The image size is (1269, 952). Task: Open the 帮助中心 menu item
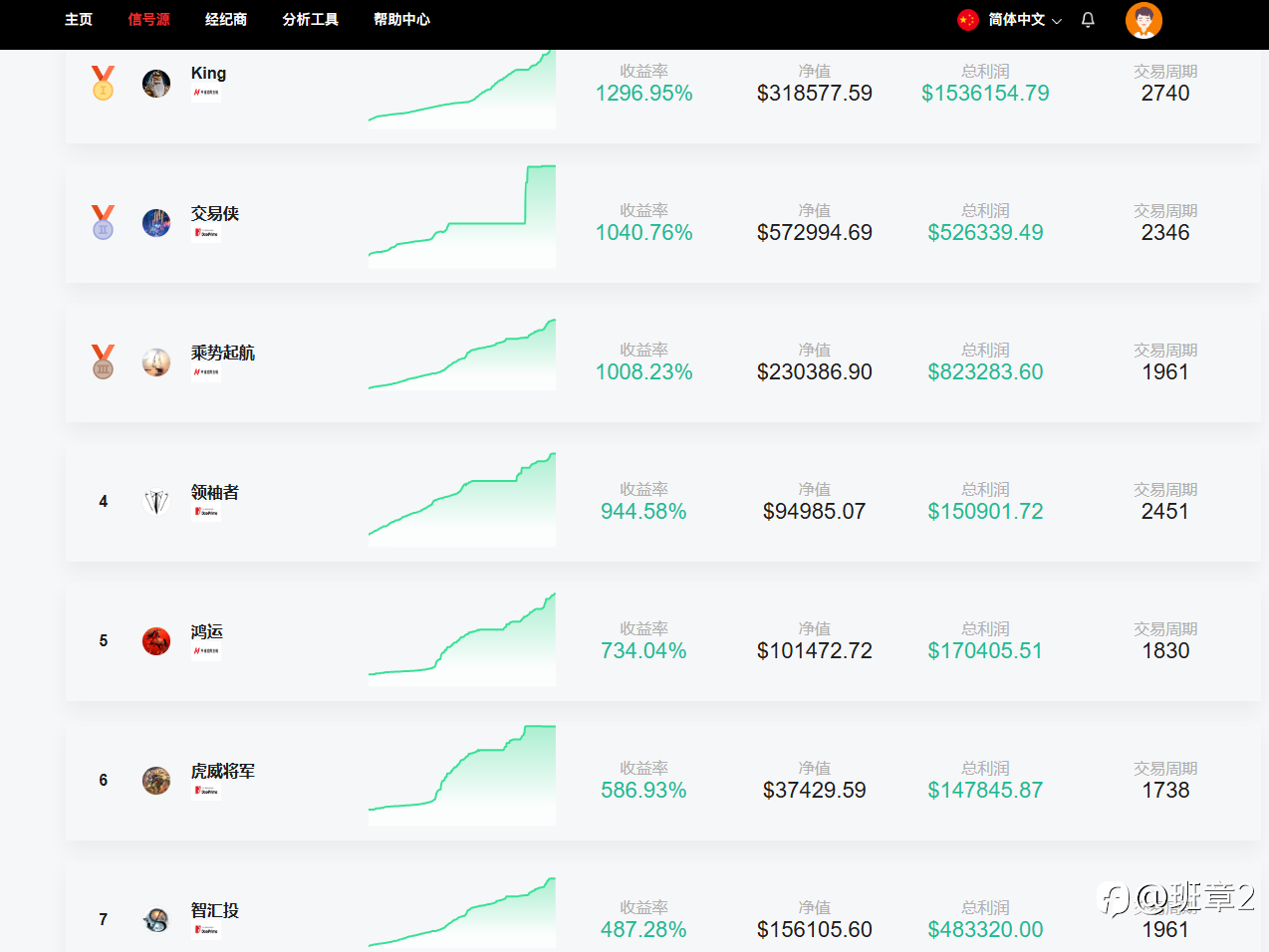click(x=402, y=20)
